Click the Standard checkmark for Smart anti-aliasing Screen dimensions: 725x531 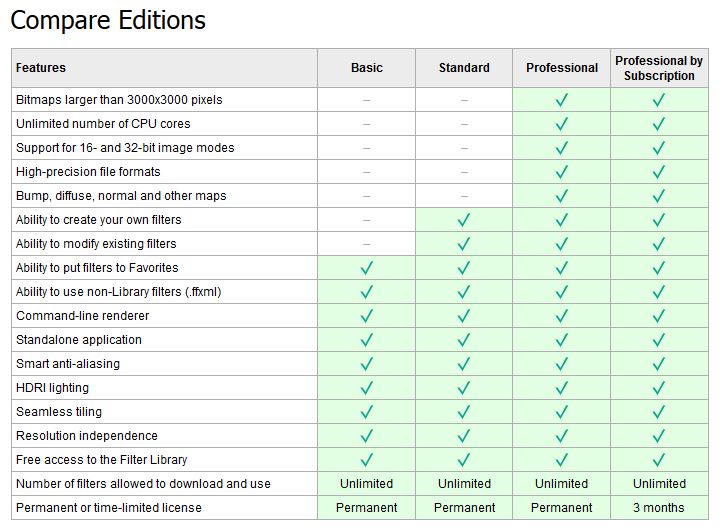click(x=464, y=364)
